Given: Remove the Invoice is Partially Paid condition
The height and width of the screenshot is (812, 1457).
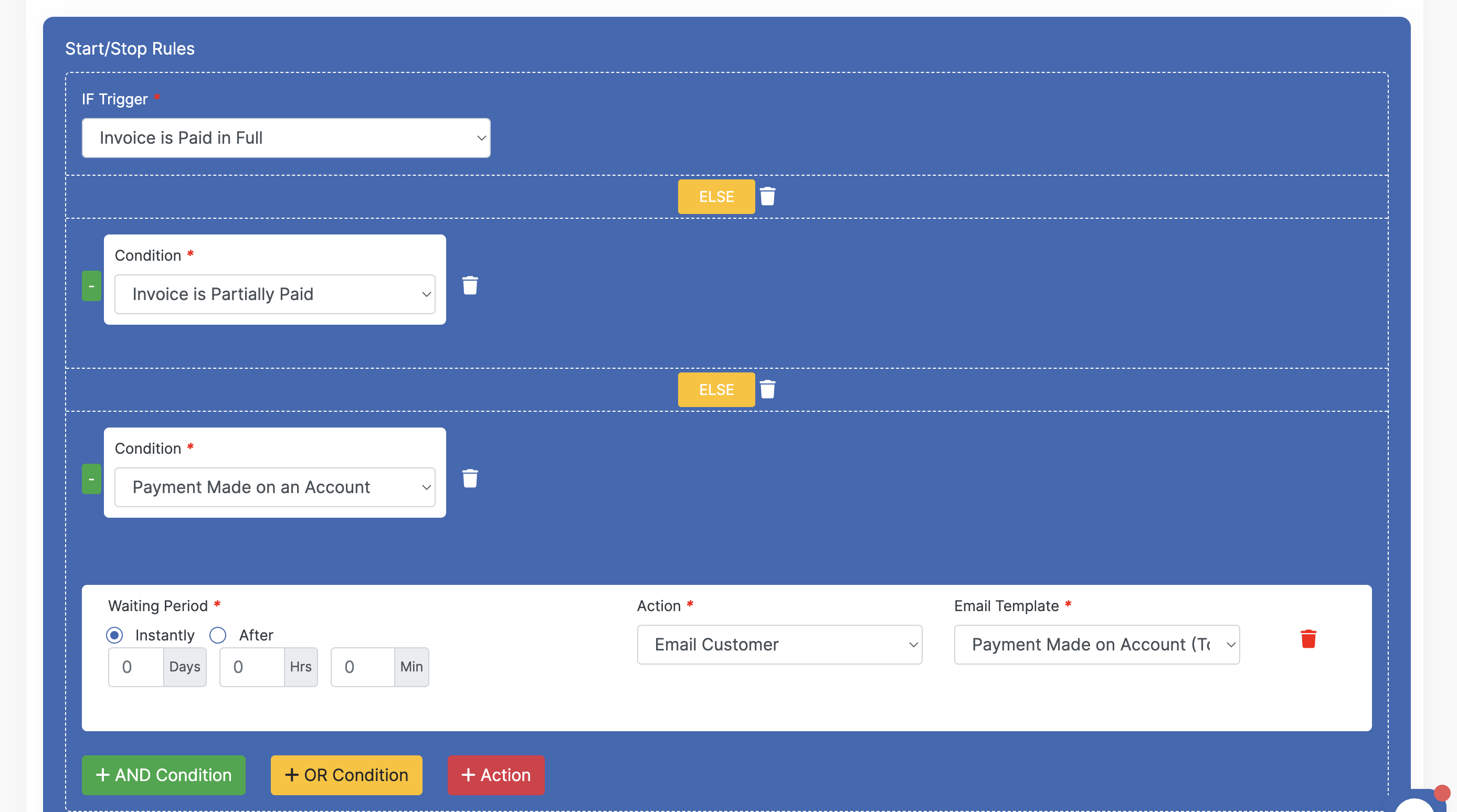Looking at the screenshot, I should click(470, 285).
